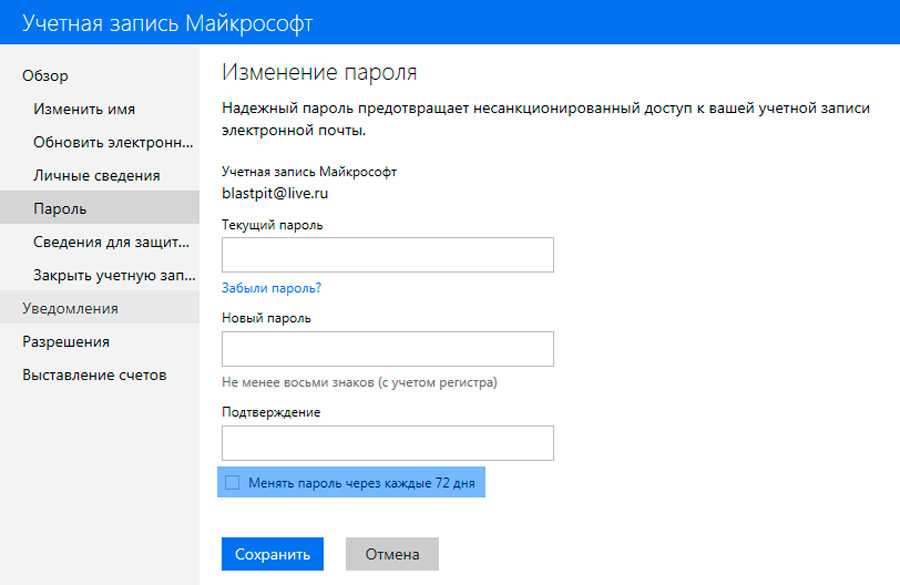Go to Личные сведения page

[96, 176]
